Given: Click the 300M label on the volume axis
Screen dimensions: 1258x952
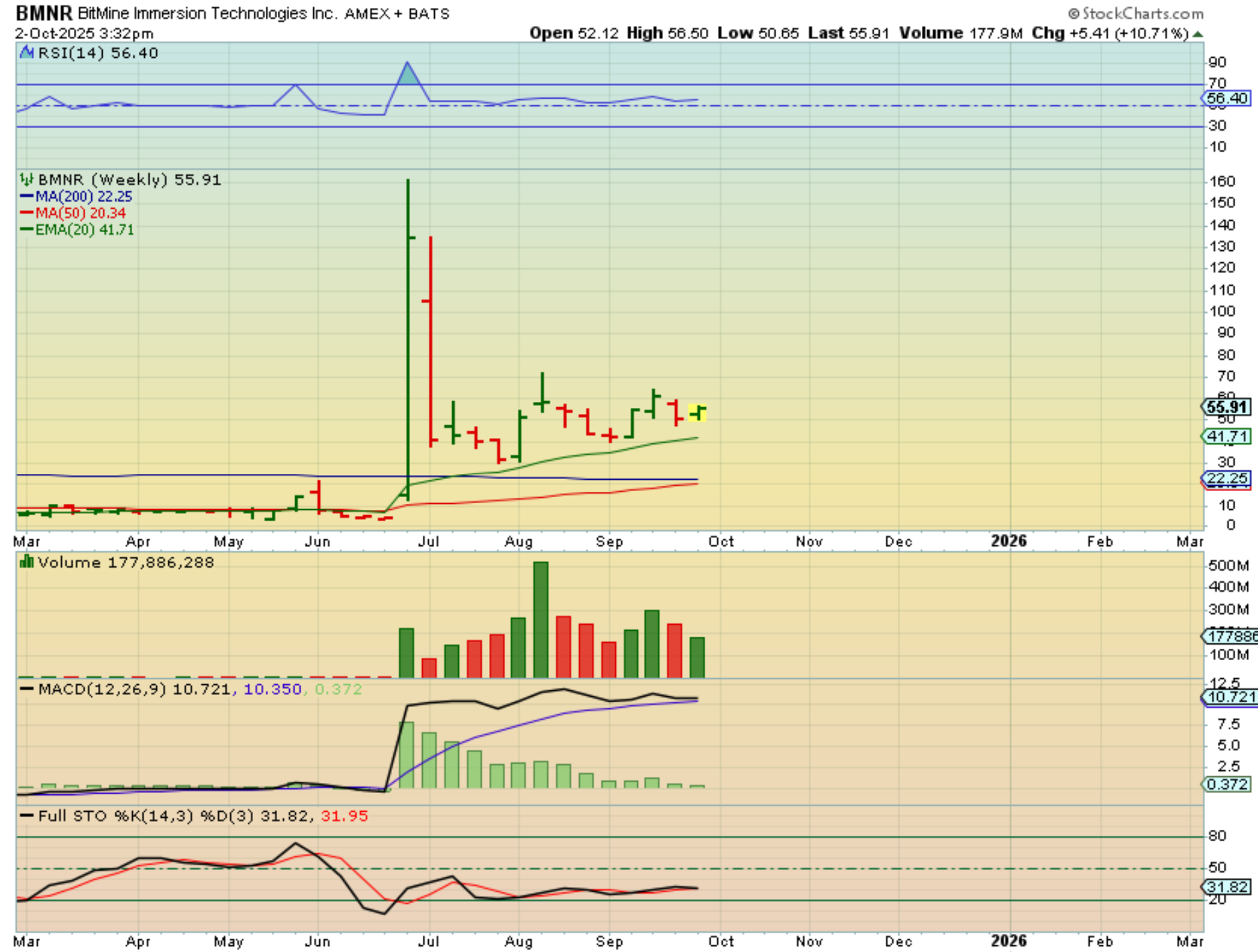Looking at the screenshot, I should tap(1228, 609).
